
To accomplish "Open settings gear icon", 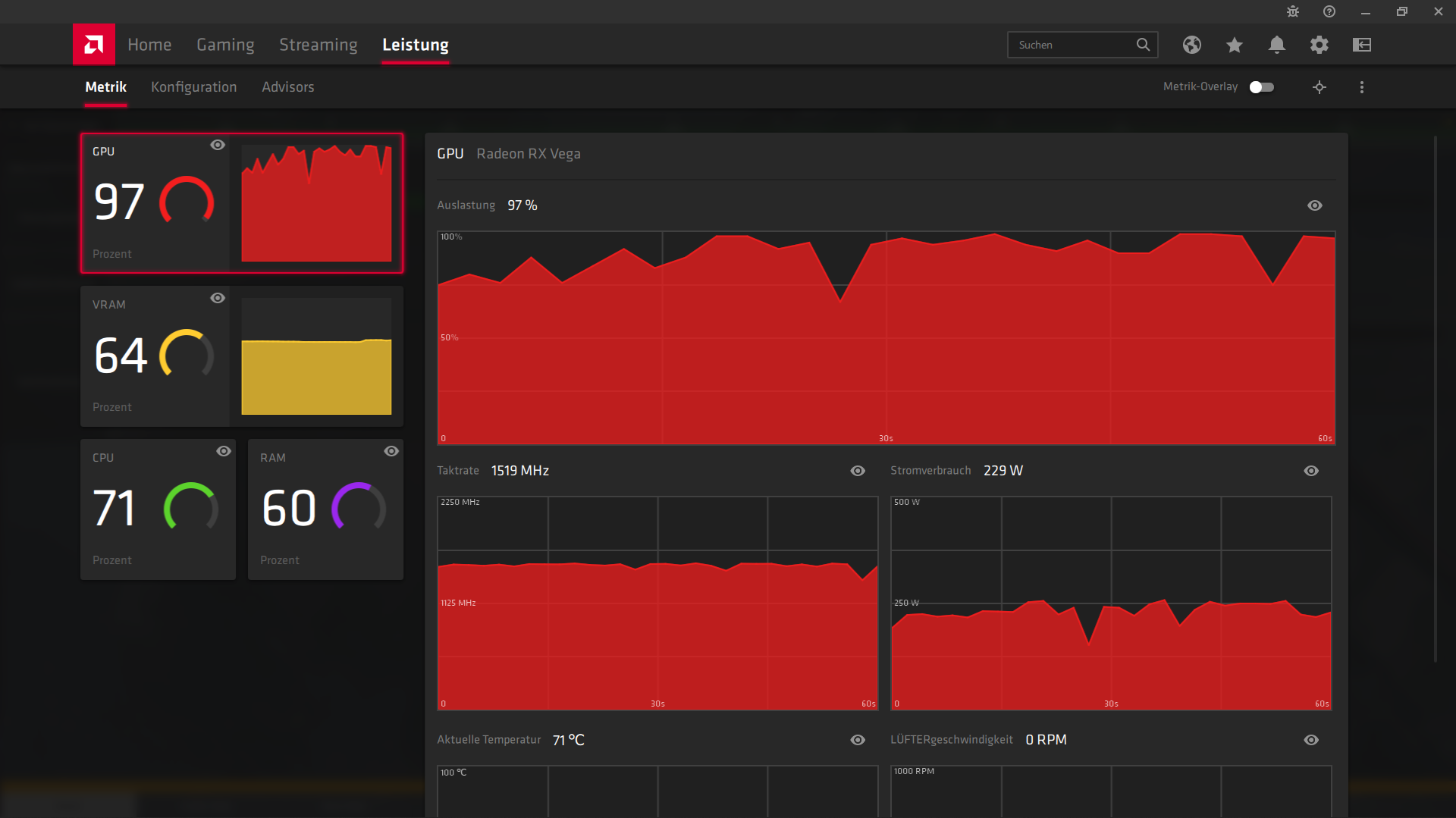I will pos(1319,45).
